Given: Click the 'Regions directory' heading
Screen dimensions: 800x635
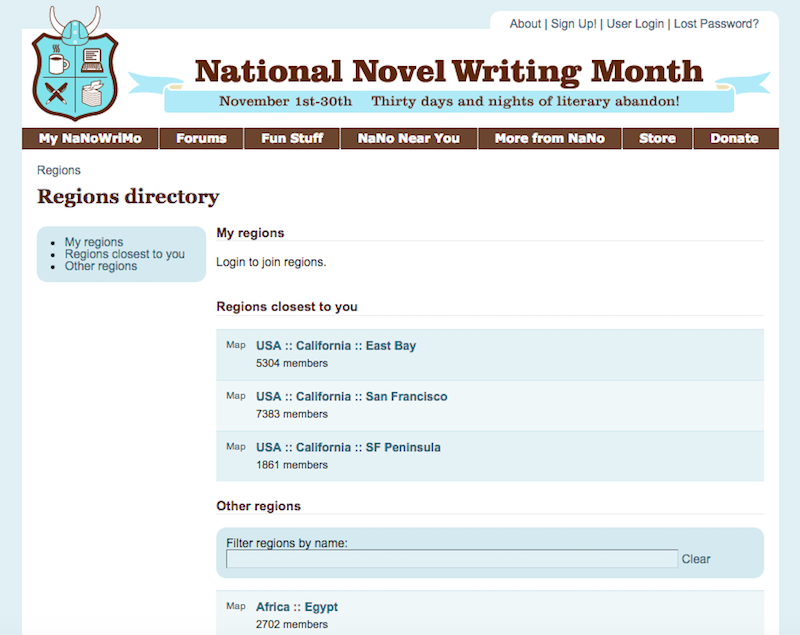Looking at the screenshot, I should pyautogui.click(x=128, y=197).
